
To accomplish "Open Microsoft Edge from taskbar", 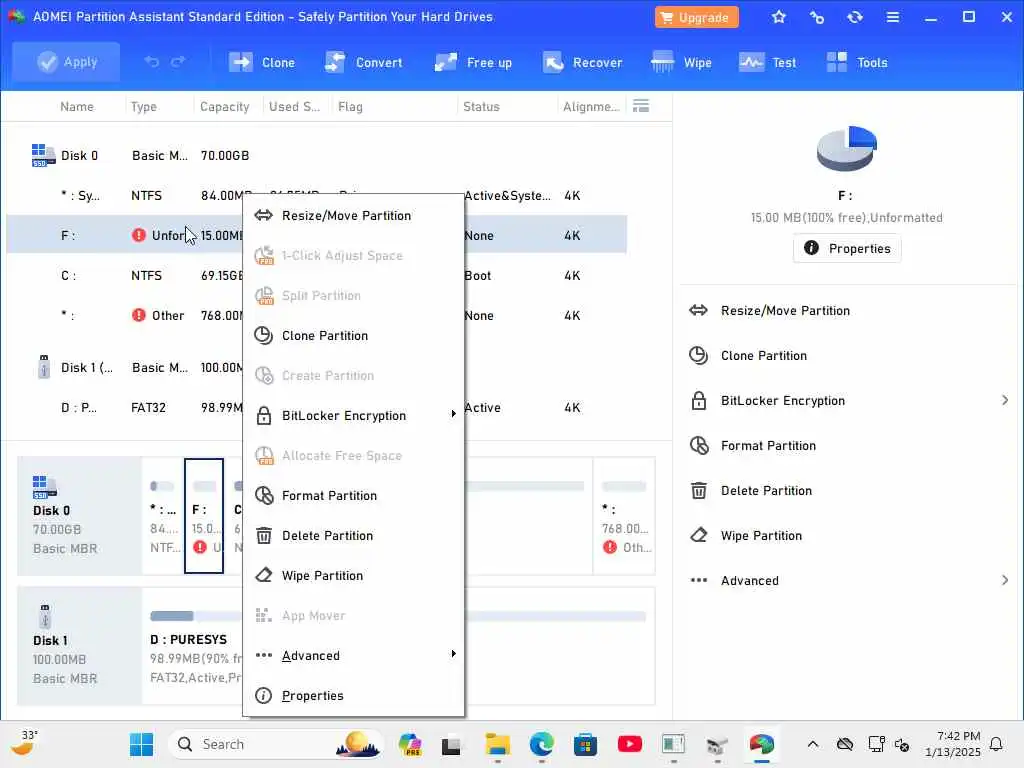I will tap(541, 744).
